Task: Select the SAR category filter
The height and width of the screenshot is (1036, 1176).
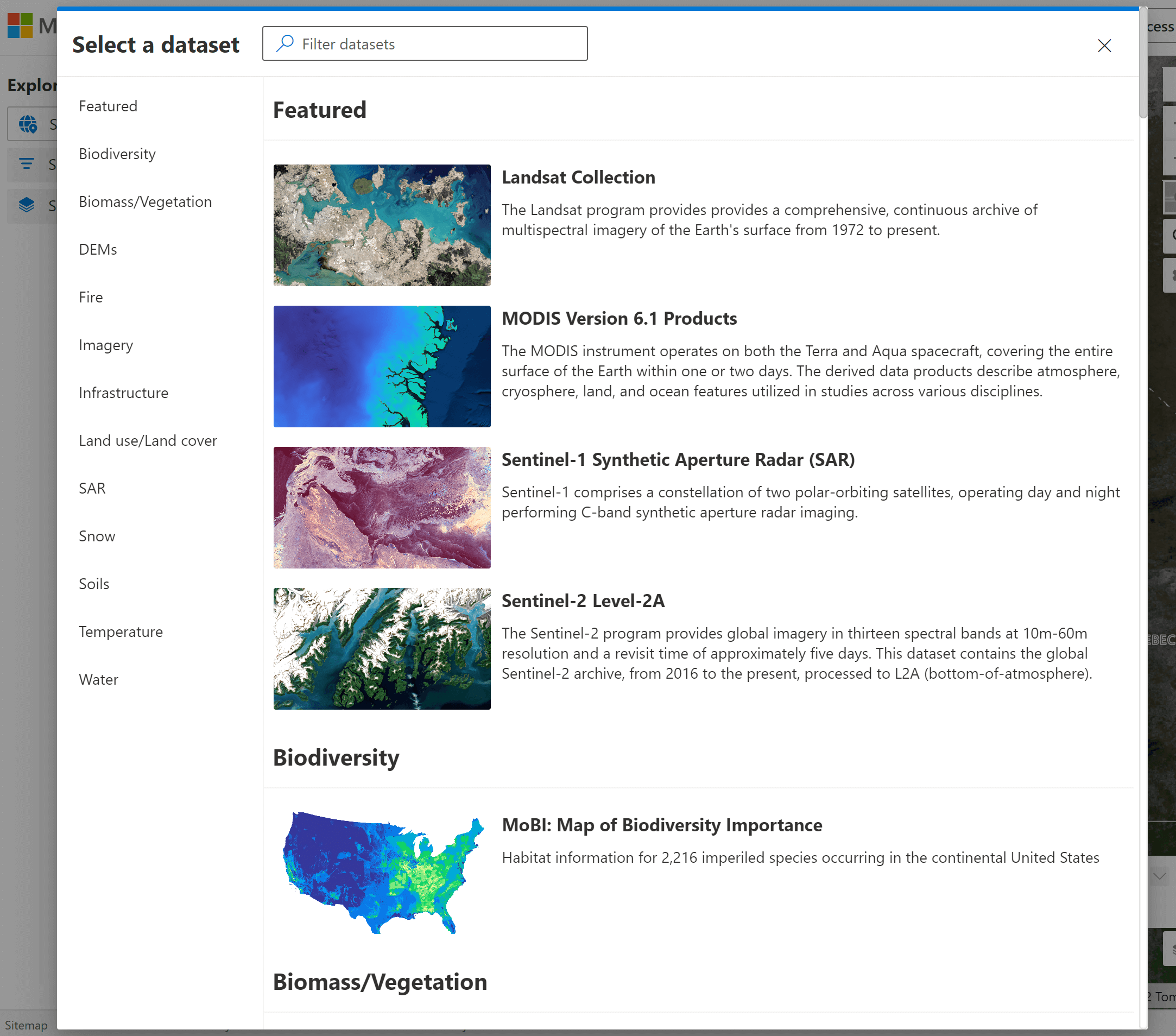Action: 92,488
